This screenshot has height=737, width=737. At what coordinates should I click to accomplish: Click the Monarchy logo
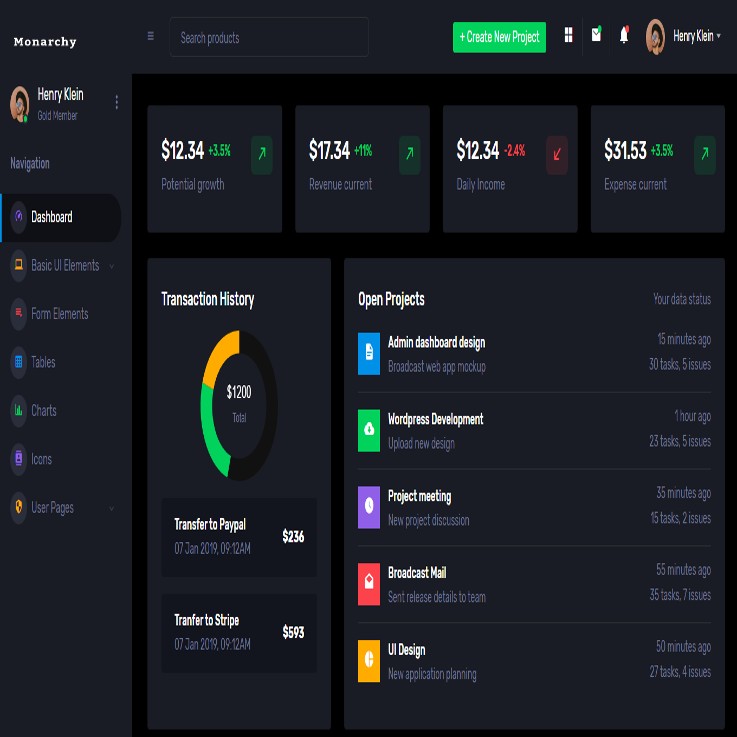click(45, 42)
